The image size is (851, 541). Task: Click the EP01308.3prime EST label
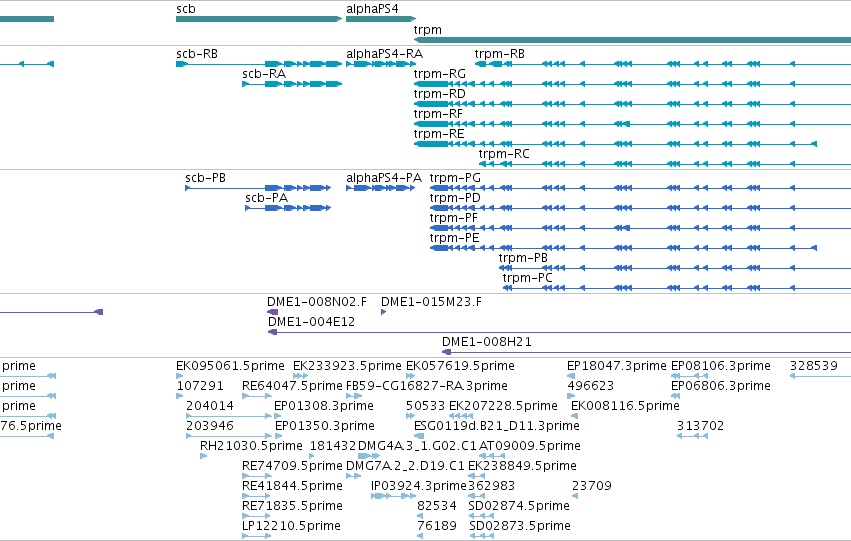click(x=324, y=406)
